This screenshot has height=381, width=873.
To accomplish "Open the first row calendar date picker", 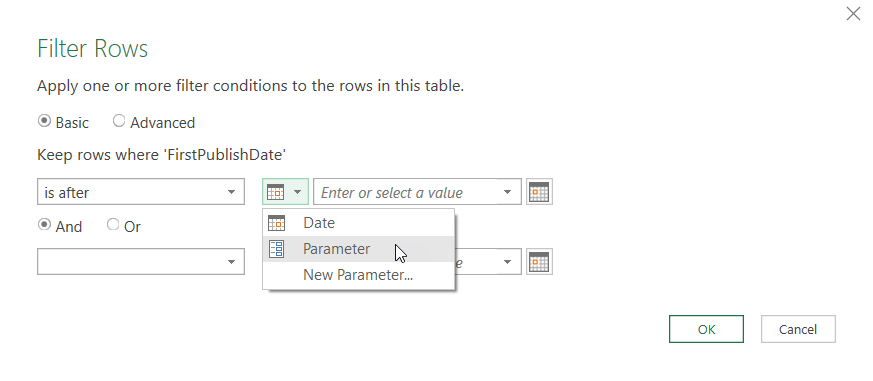I will (x=539, y=192).
